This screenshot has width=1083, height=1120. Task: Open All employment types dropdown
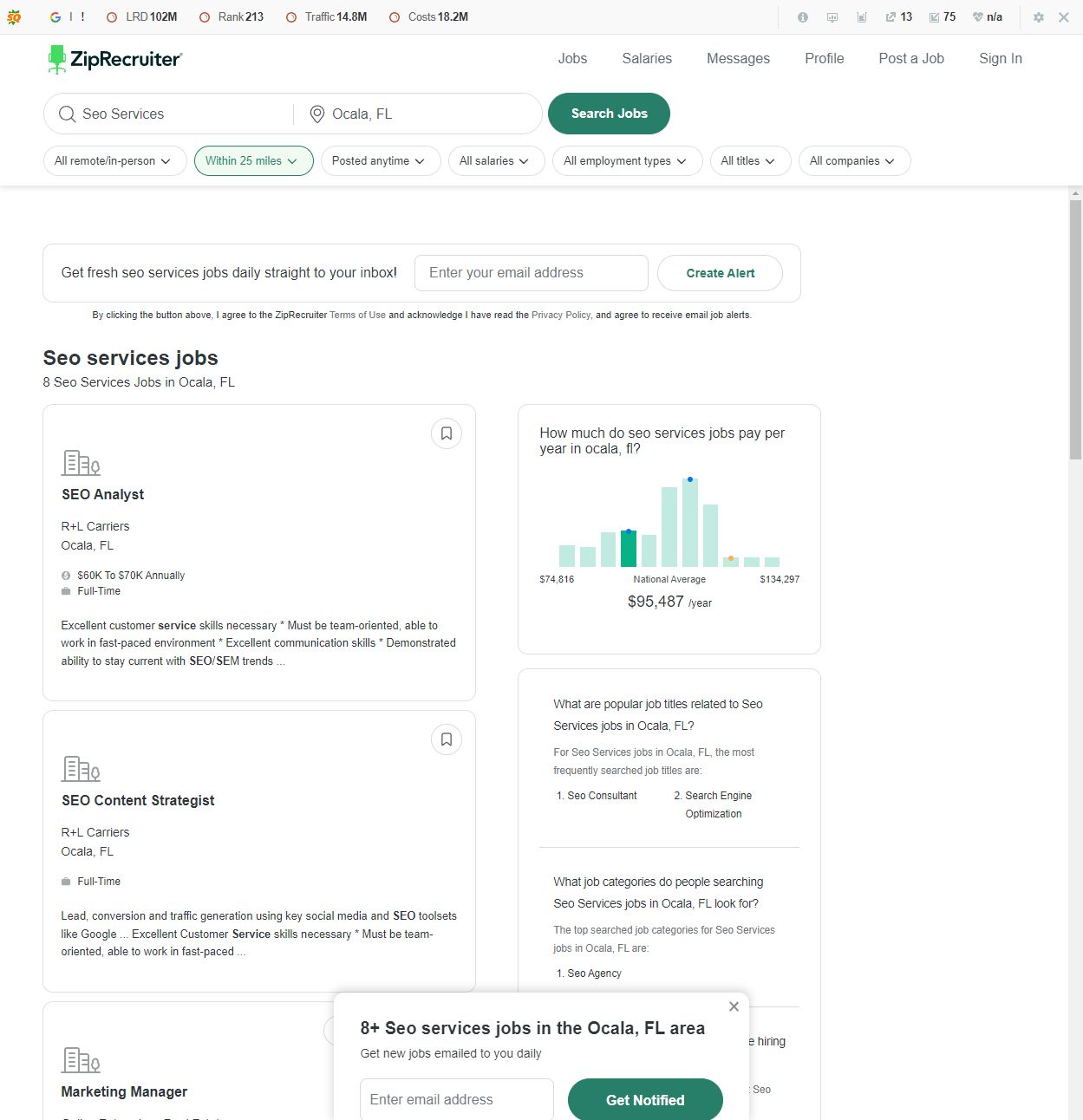click(x=625, y=161)
